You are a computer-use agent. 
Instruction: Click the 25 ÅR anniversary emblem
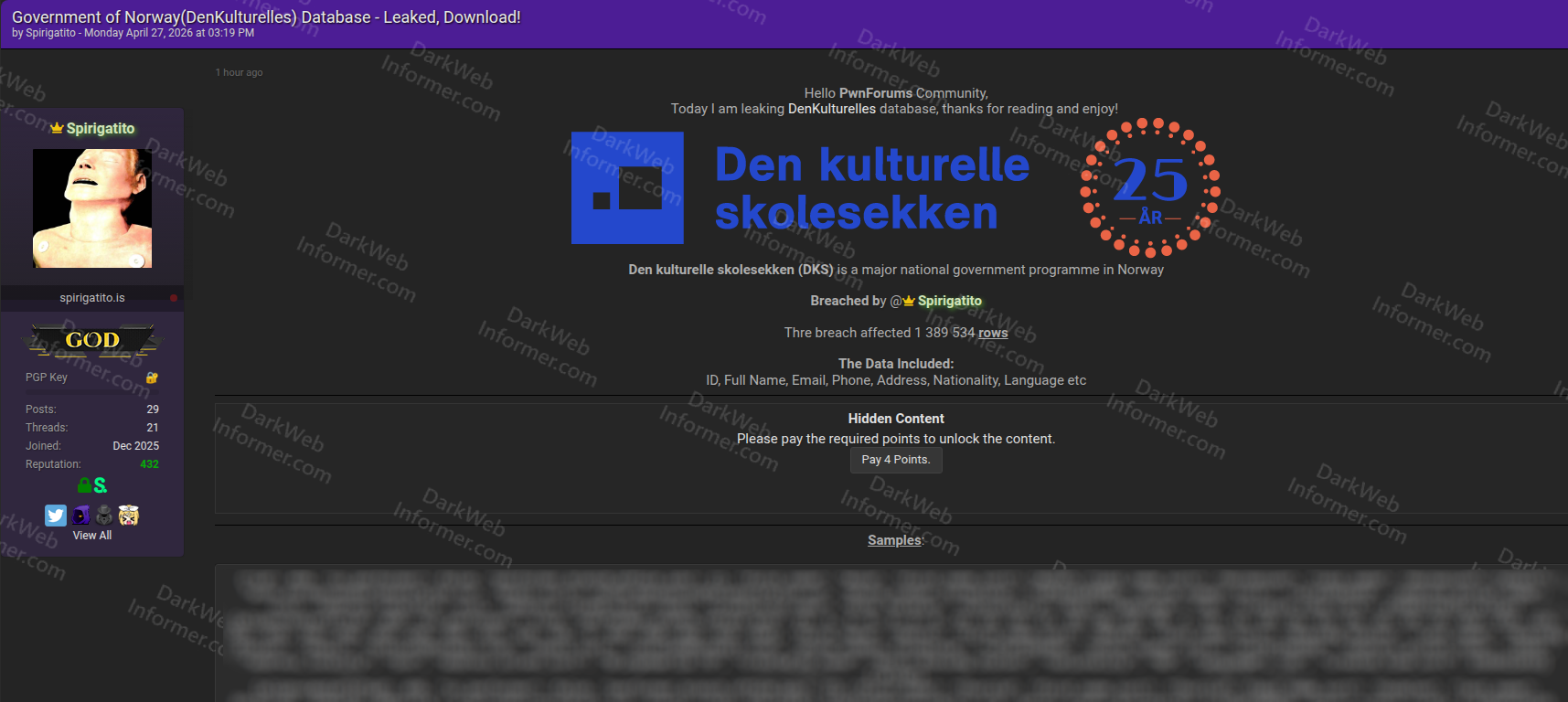(1150, 187)
